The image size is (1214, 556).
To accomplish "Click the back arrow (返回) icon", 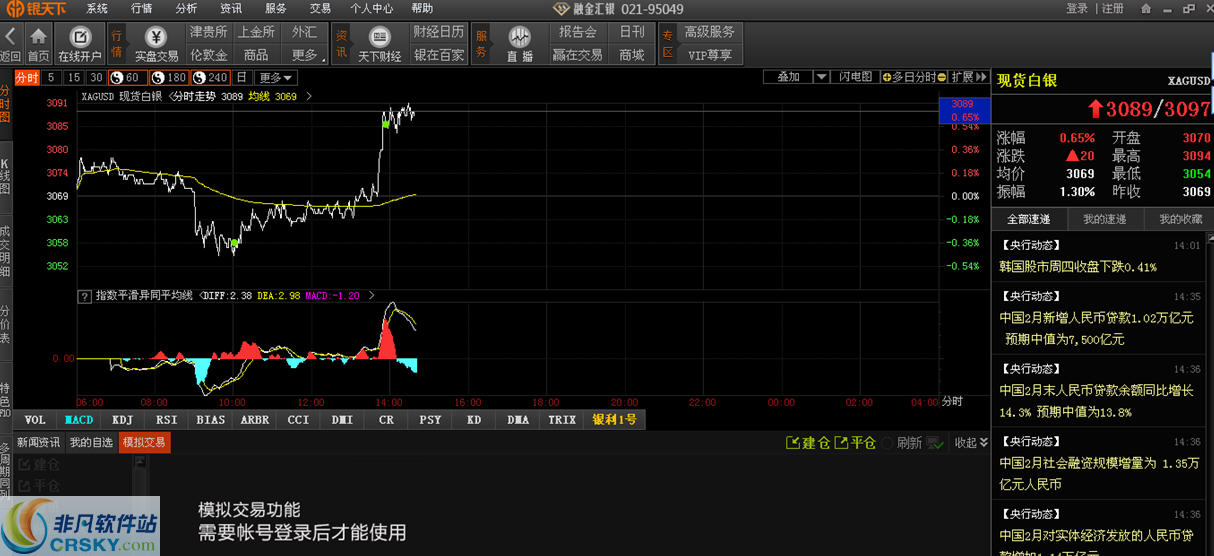I will coord(10,38).
